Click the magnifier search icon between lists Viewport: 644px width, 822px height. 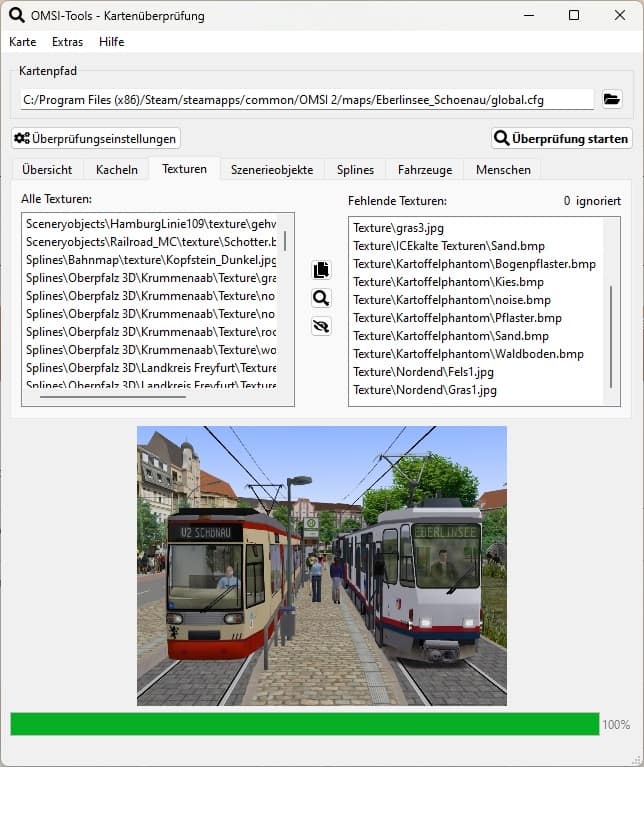pos(321,298)
